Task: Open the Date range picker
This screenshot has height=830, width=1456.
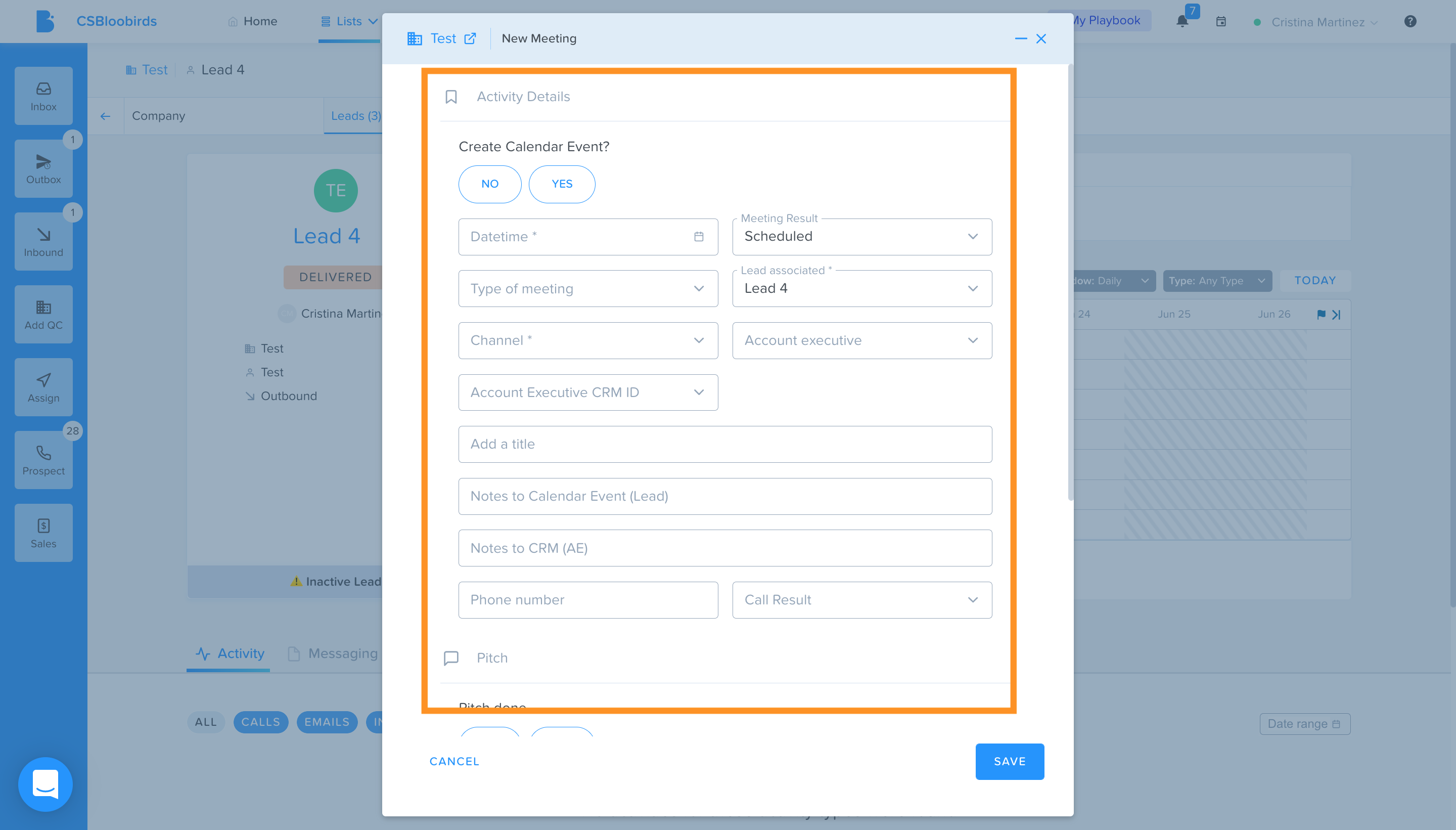Action: point(1304,724)
